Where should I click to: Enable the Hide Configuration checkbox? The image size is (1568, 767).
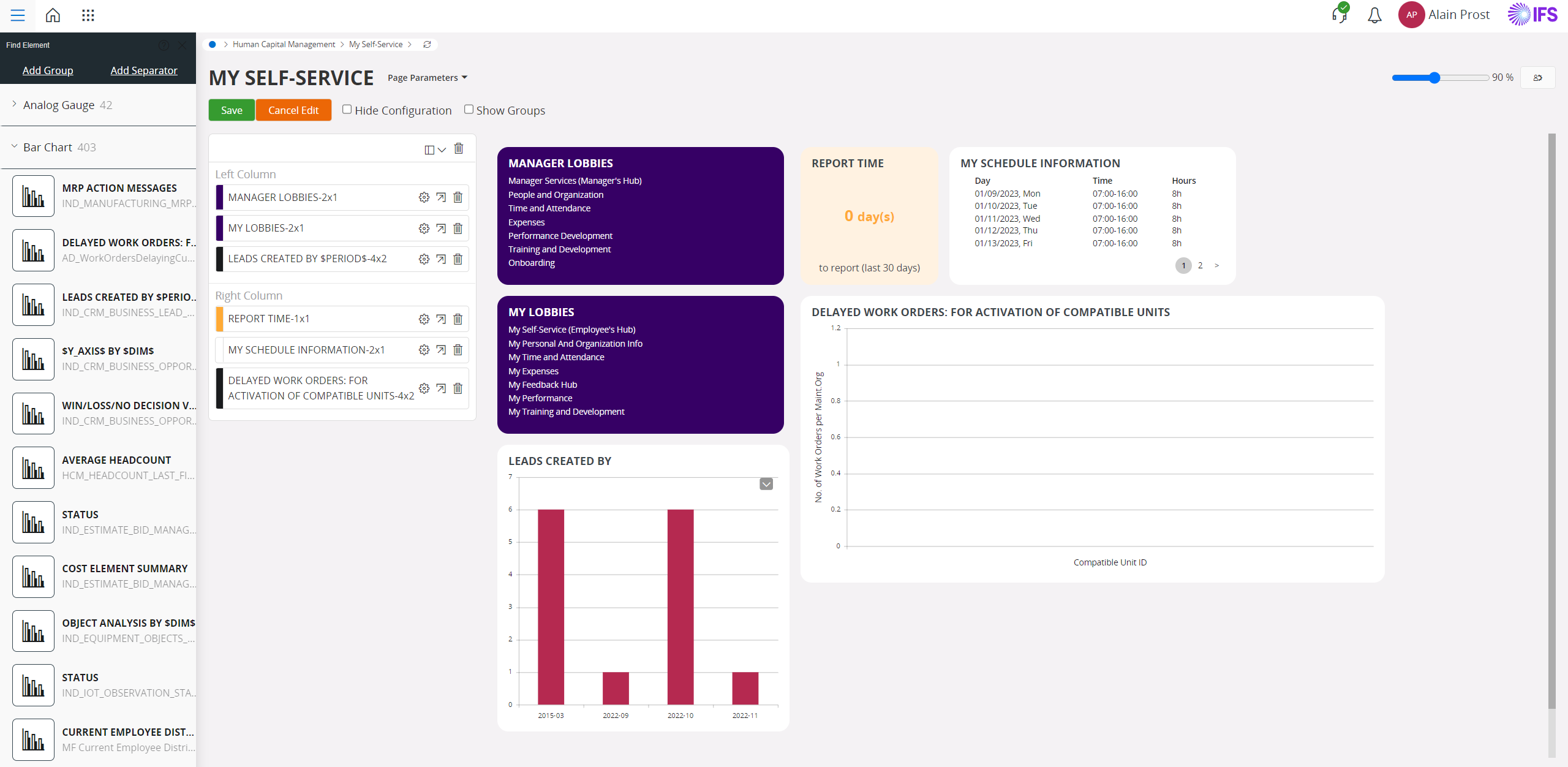(347, 110)
